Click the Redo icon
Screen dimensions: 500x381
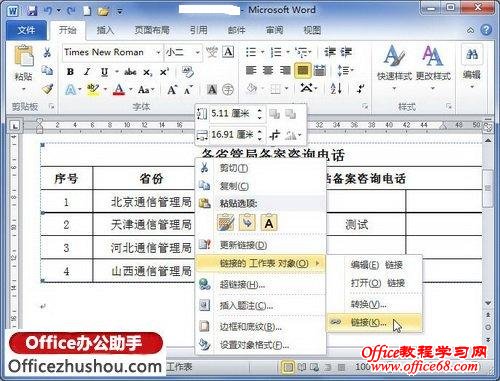(71, 11)
